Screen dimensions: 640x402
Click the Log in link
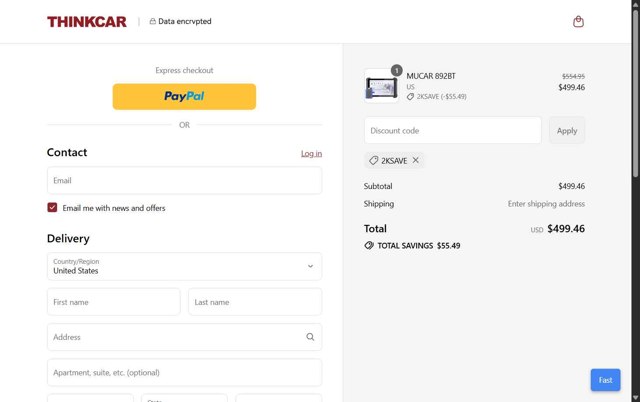(311, 153)
